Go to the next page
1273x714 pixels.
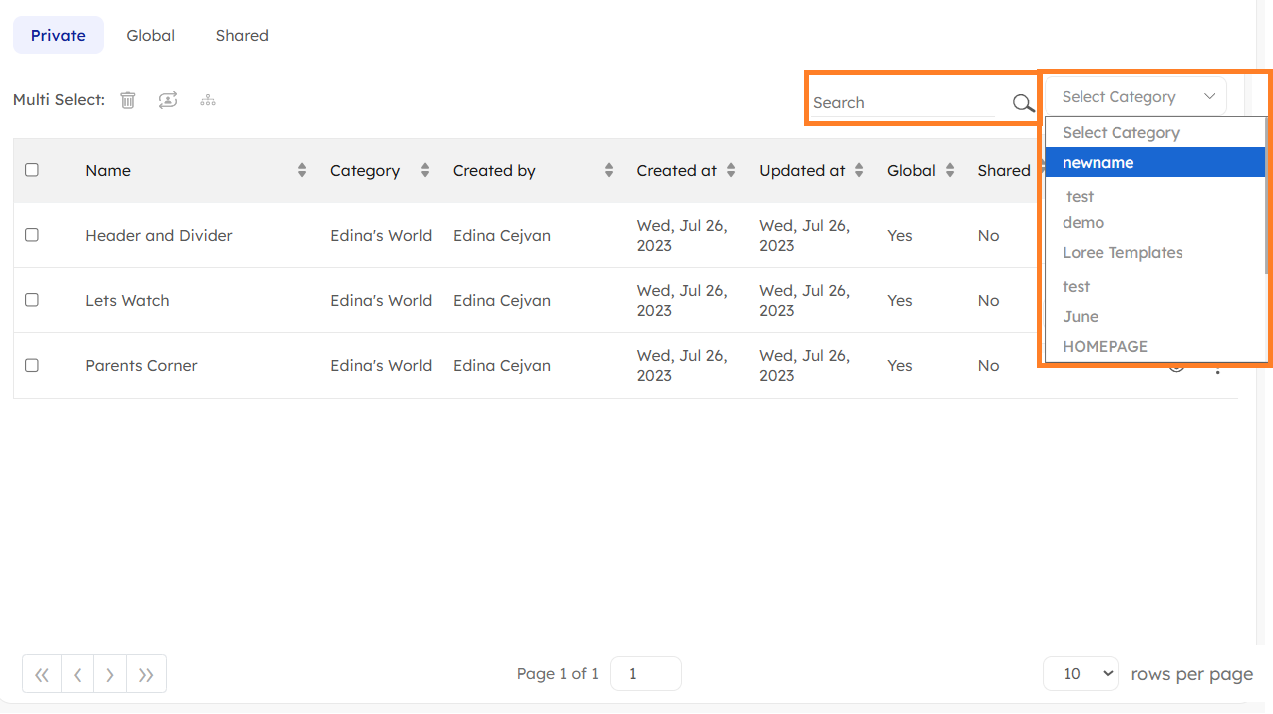click(x=110, y=675)
